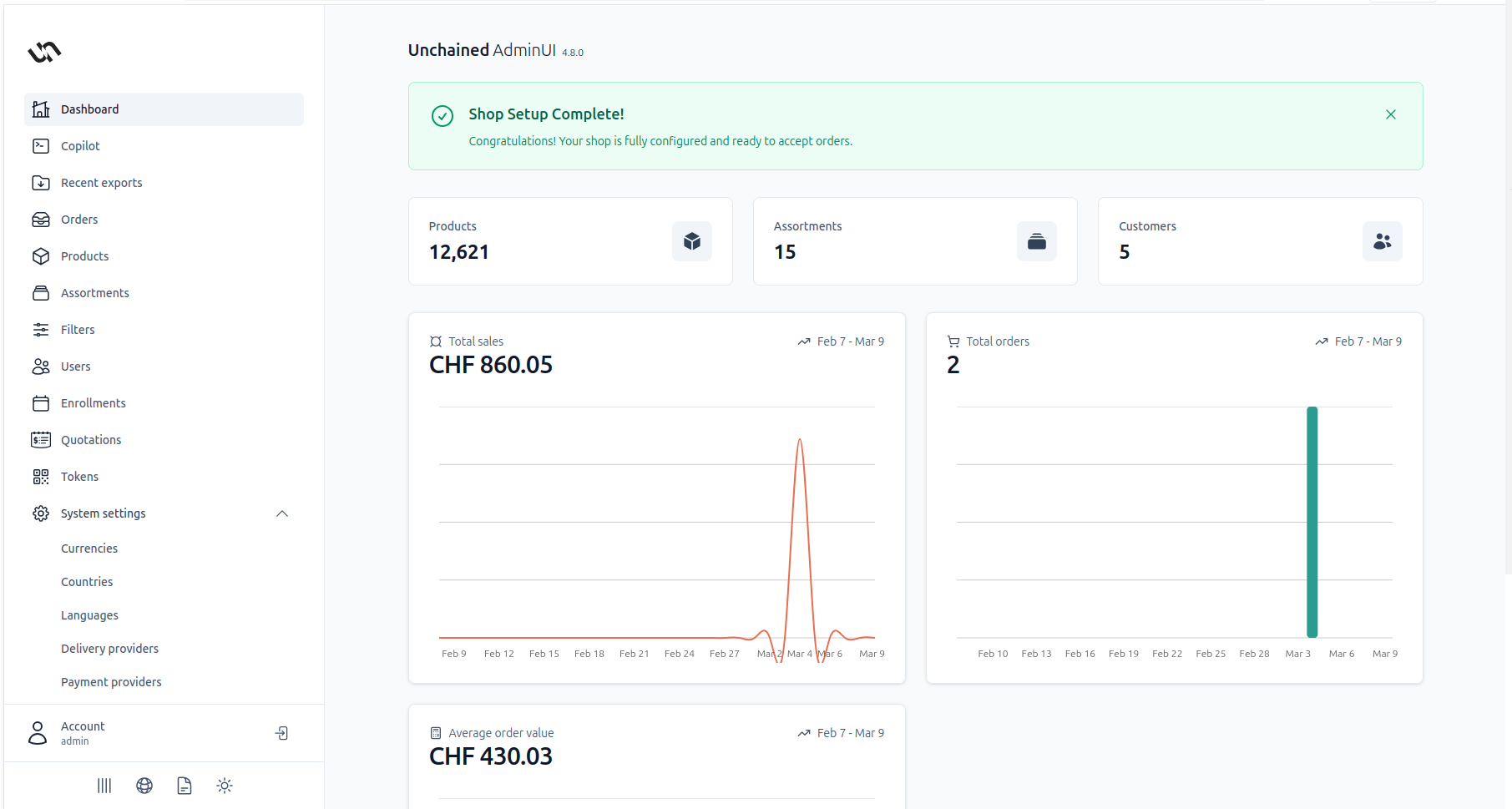The width and height of the screenshot is (1512, 809).
Task: Click the green bar in Total orders chart
Action: pyautogui.click(x=1312, y=522)
